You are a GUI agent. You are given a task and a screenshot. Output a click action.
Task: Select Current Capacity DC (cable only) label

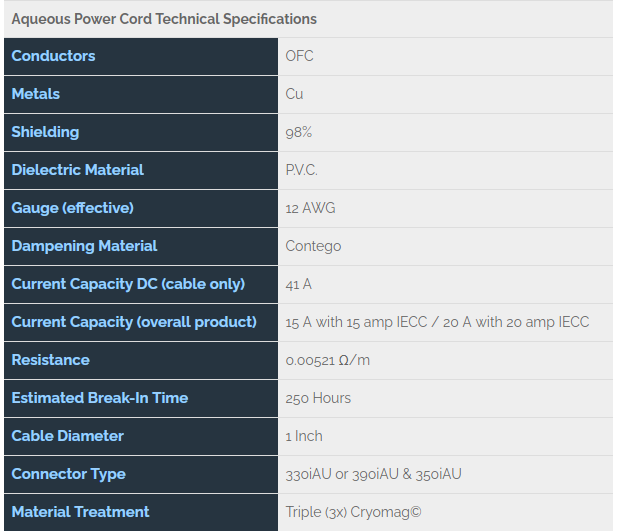[x=128, y=284]
